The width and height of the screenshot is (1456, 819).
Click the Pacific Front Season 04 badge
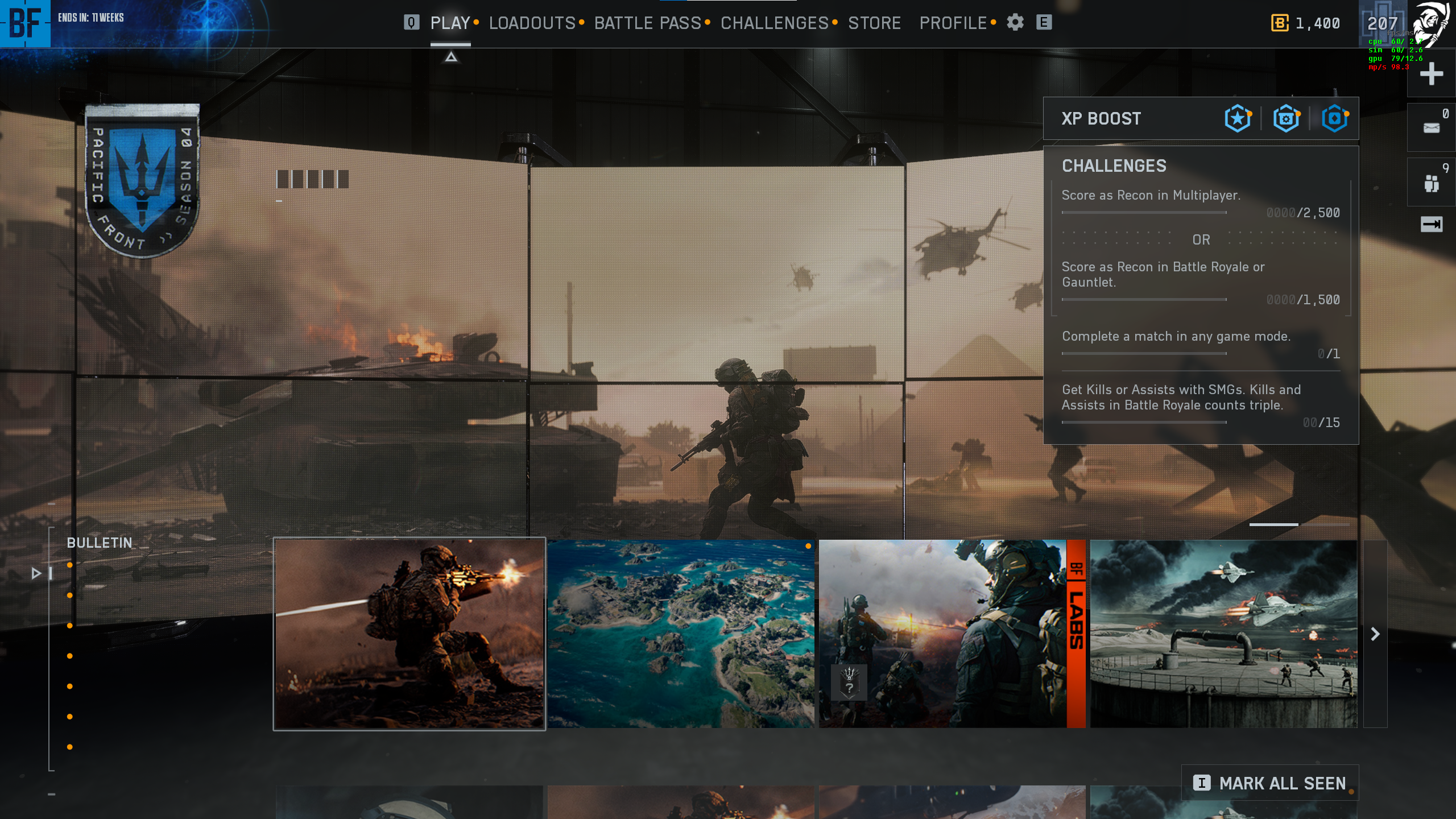(x=142, y=181)
